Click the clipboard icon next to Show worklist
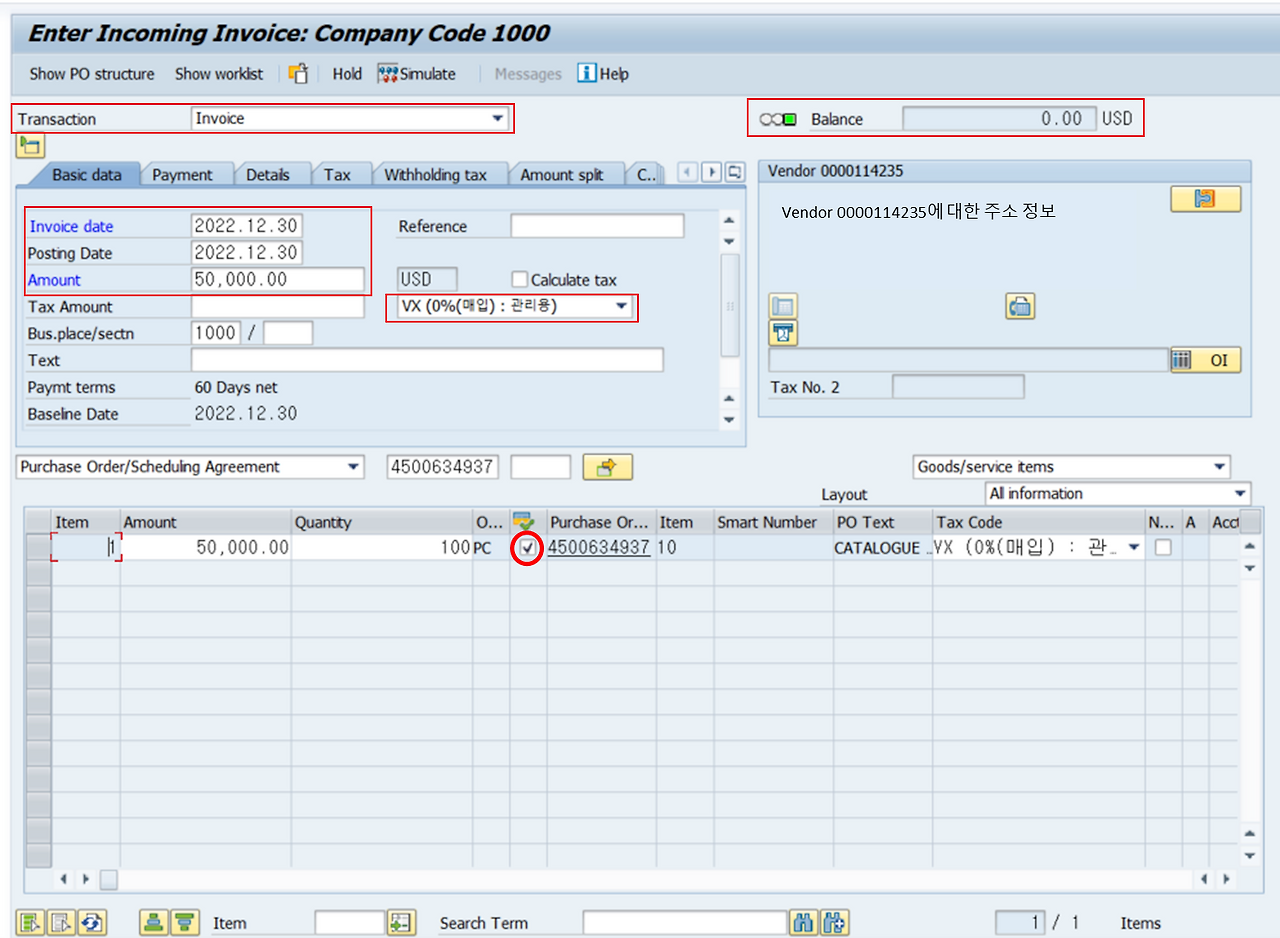The height and width of the screenshot is (938, 1280). (x=296, y=73)
